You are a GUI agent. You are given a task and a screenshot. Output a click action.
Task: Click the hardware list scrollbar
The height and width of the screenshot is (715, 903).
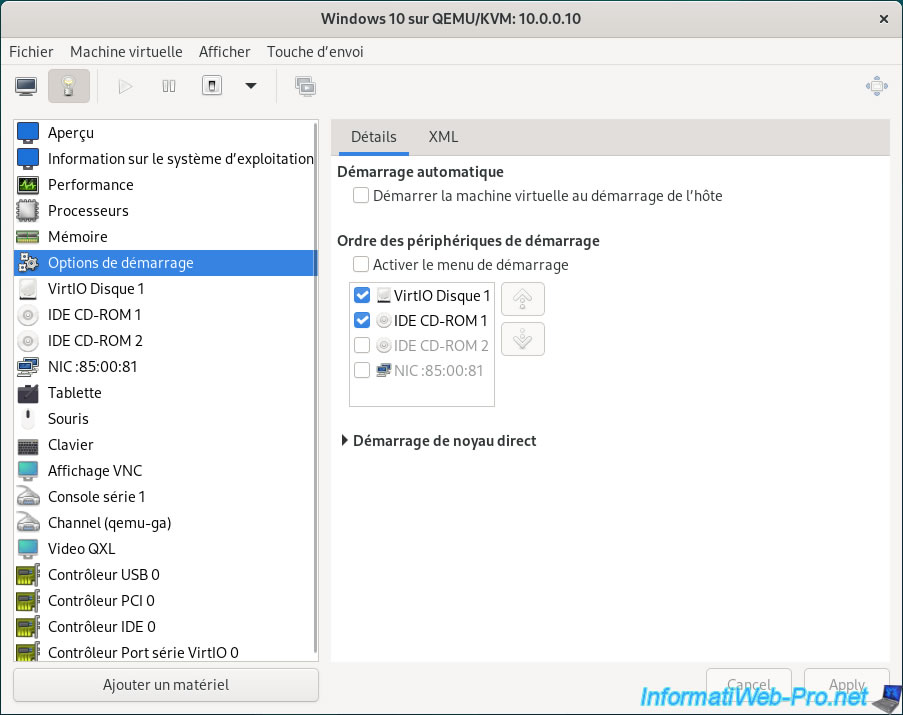[315, 386]
